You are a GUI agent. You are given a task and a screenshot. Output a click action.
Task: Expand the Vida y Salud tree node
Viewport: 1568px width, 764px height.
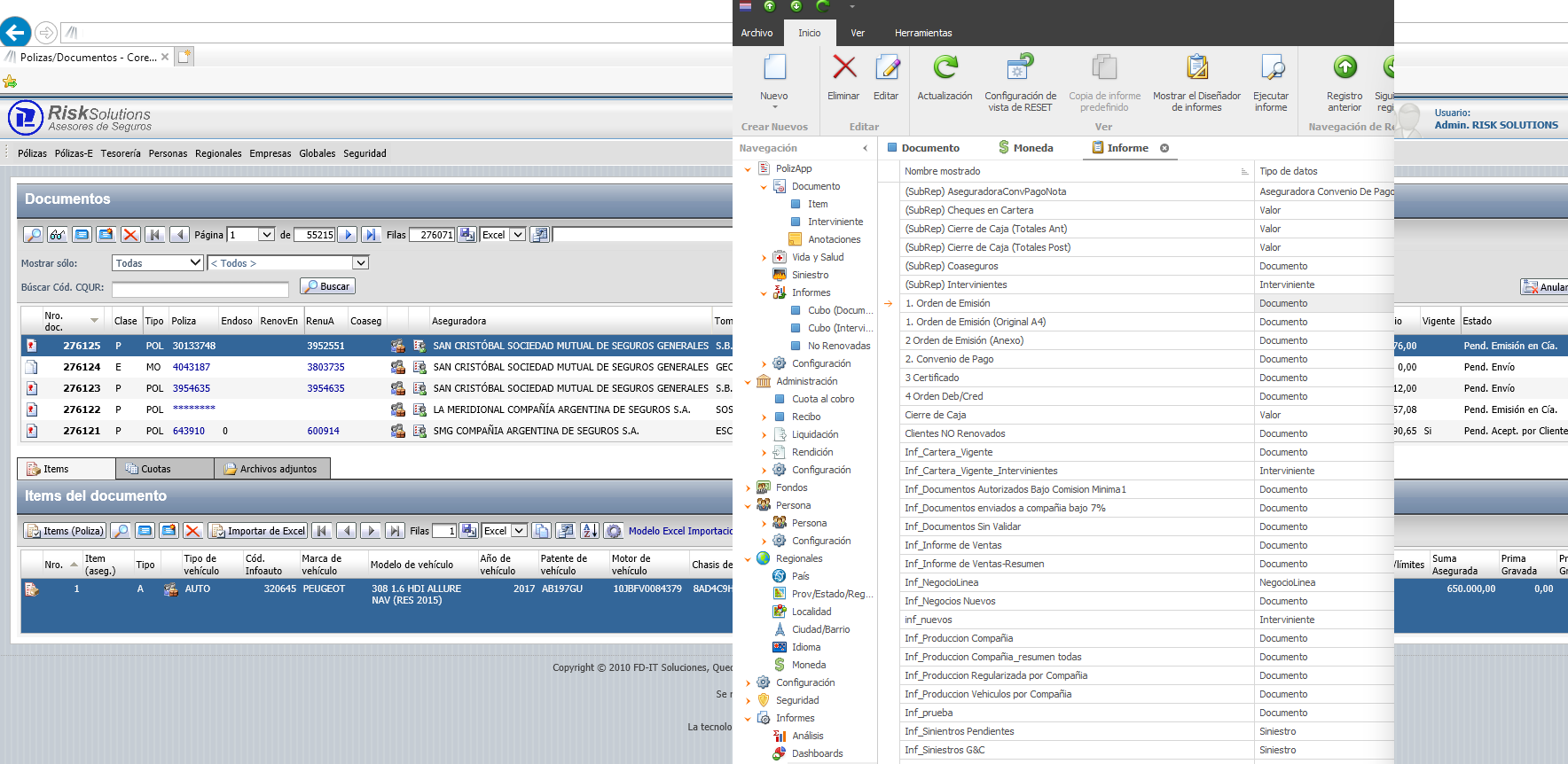tap(764, 257)
